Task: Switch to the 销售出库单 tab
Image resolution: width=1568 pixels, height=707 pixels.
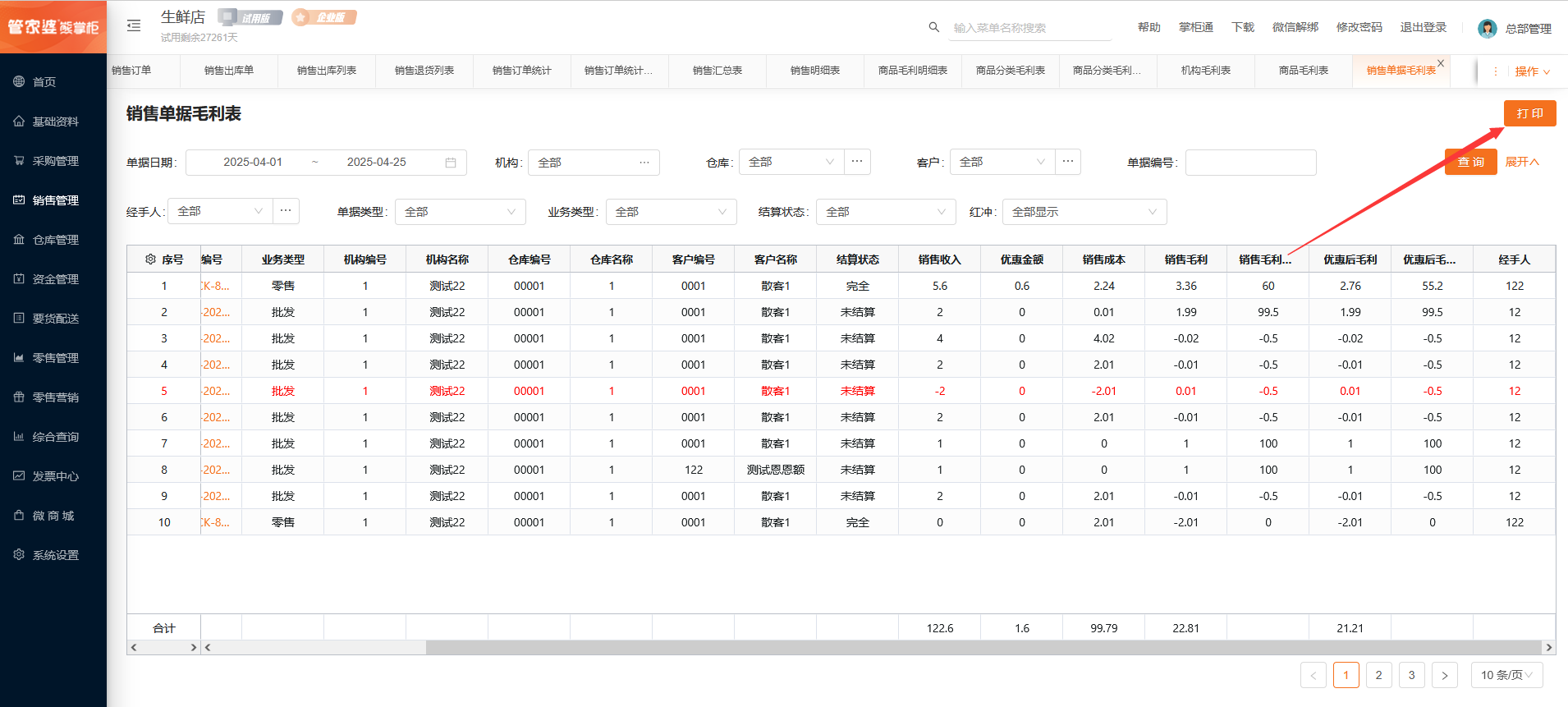Action: 229,71
